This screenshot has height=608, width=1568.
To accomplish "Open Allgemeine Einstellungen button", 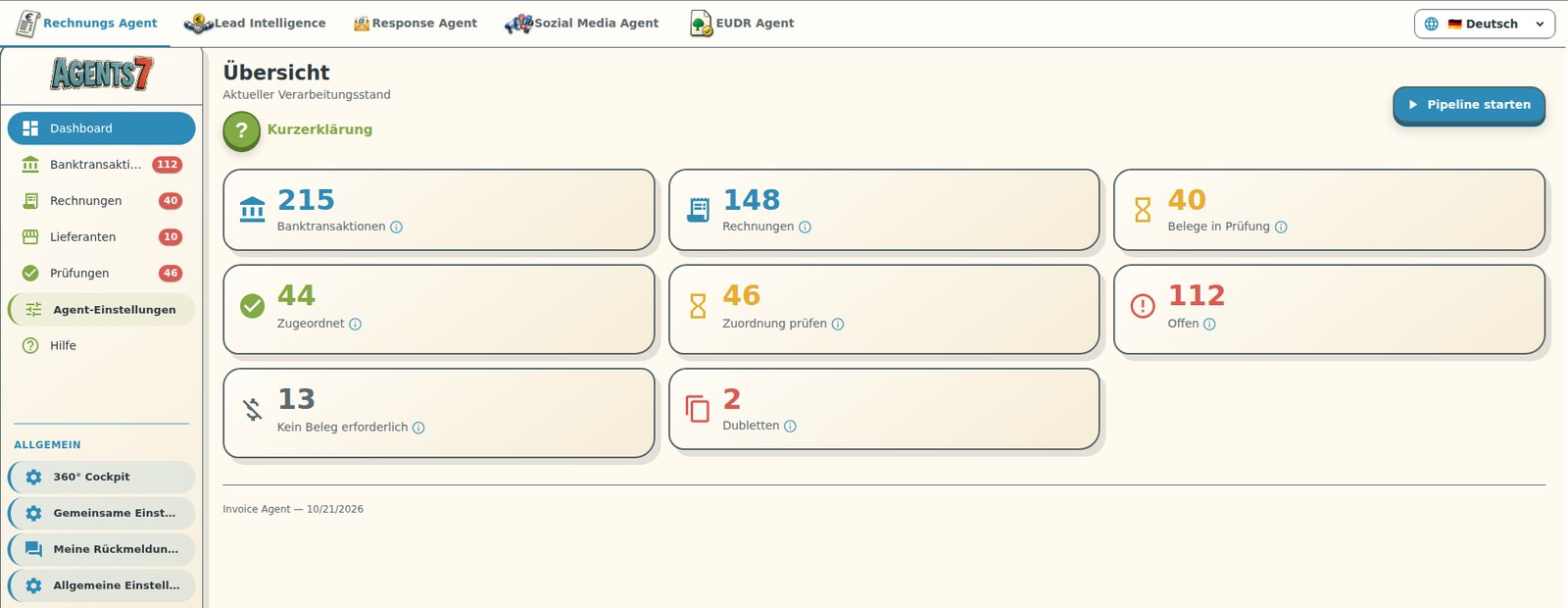I will click(x=102, y=586).
